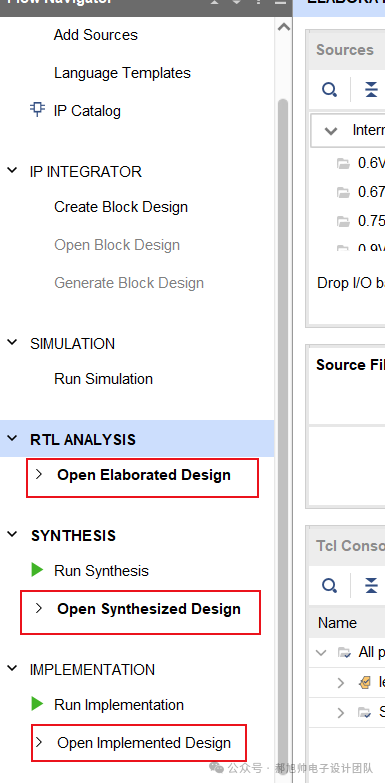Viewport: 385px width, 783px height.
Task: Open the 0.6V folder icon
Action: [343, 163]
